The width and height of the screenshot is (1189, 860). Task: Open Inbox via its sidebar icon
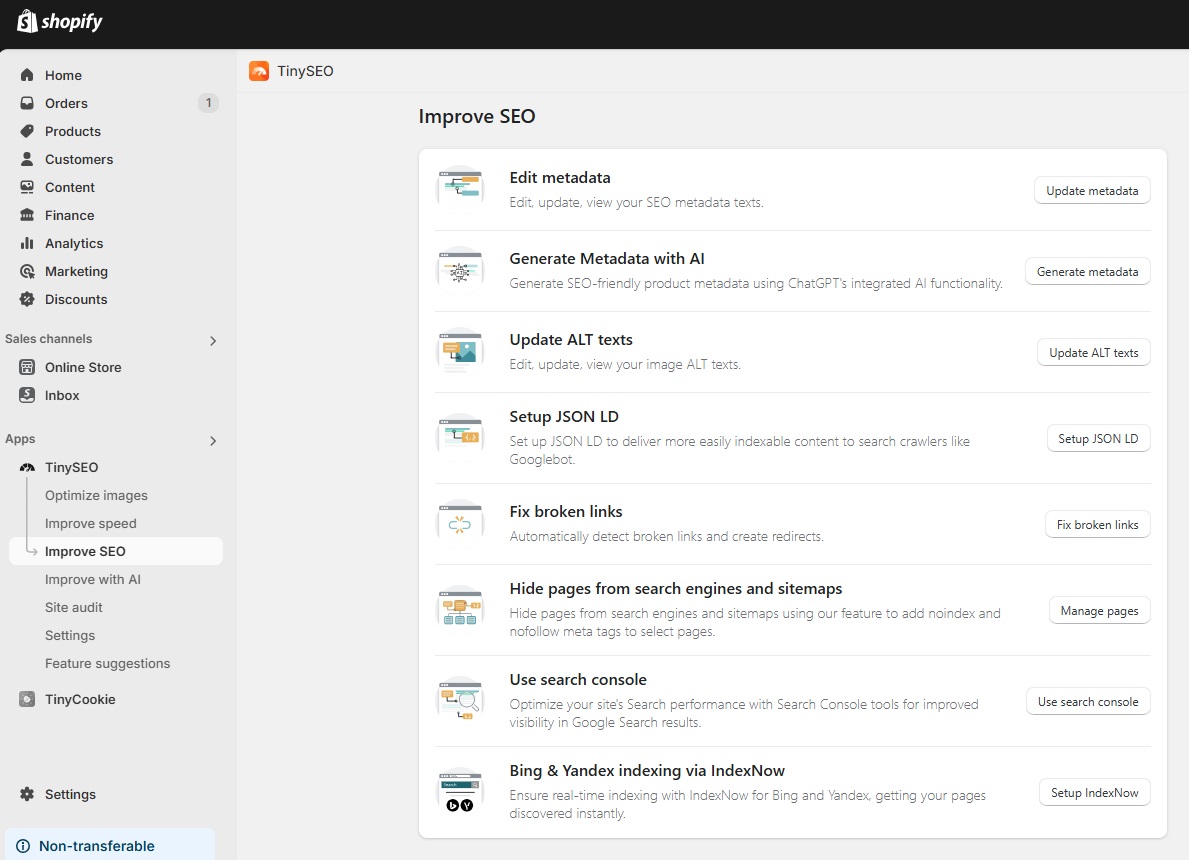click(x=27, y=395)
